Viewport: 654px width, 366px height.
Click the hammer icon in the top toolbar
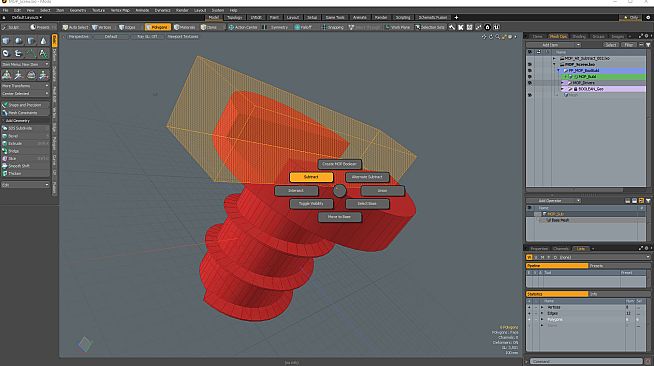[x=452, y=27]
